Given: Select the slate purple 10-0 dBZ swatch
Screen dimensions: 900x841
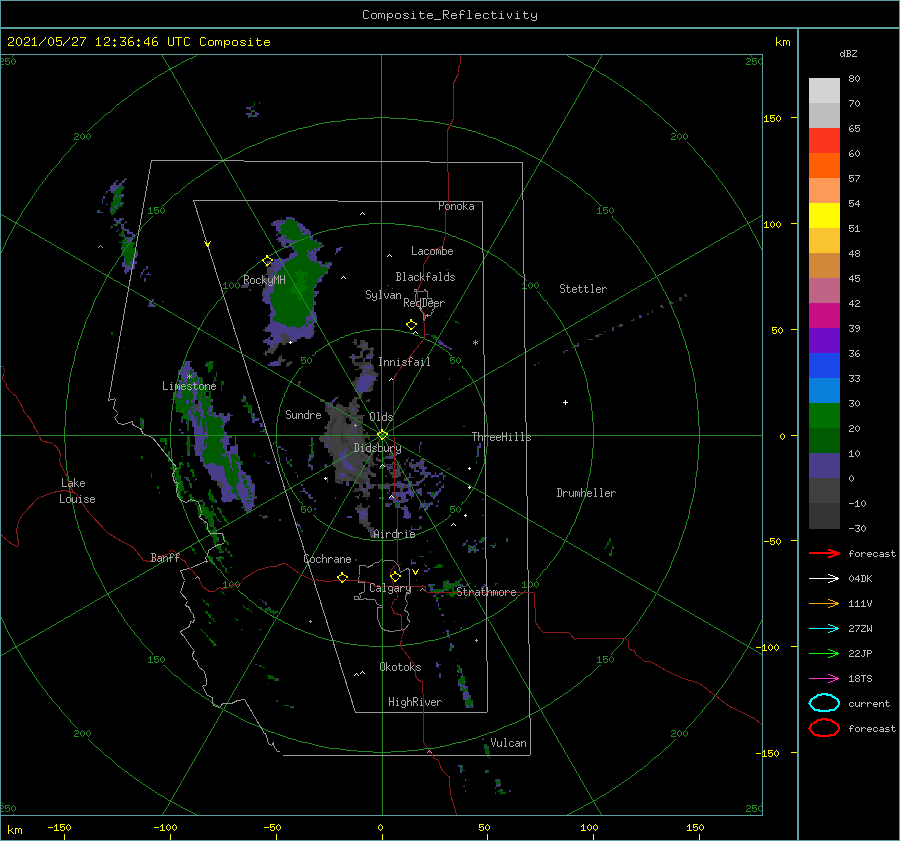Looking at the screenshot, I should (824, 465).
